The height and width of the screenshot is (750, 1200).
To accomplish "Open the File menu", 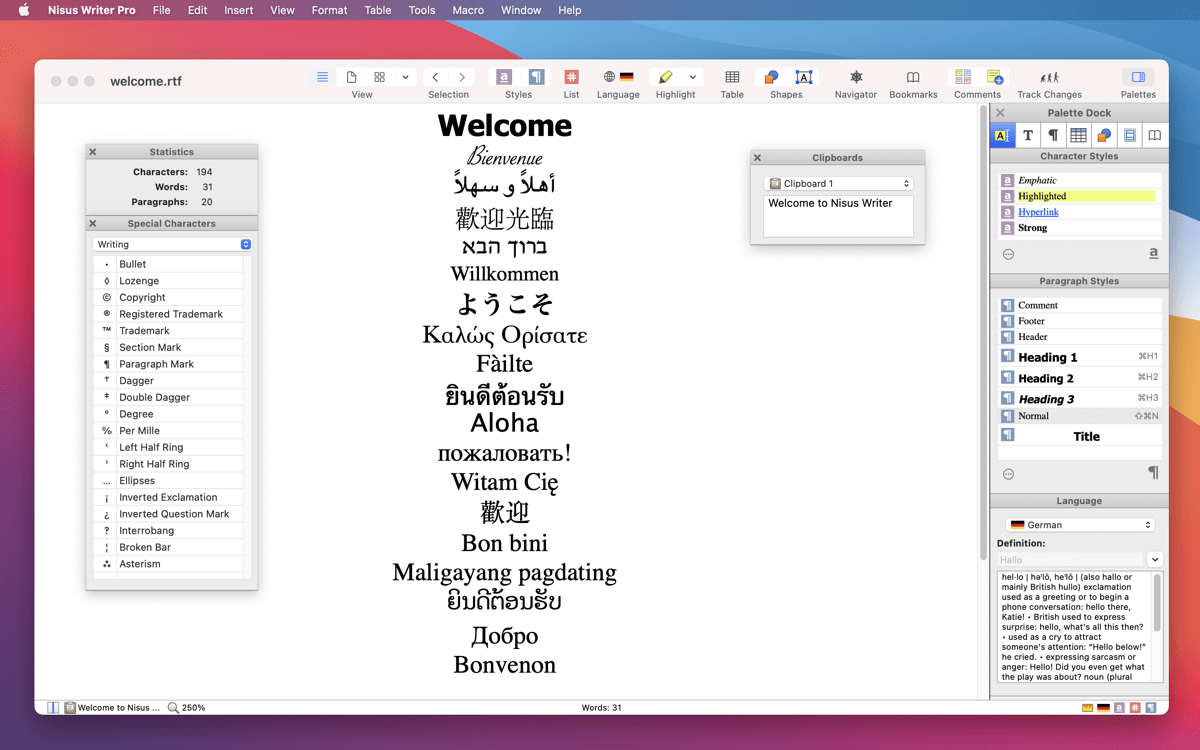I will pos(161,10).
